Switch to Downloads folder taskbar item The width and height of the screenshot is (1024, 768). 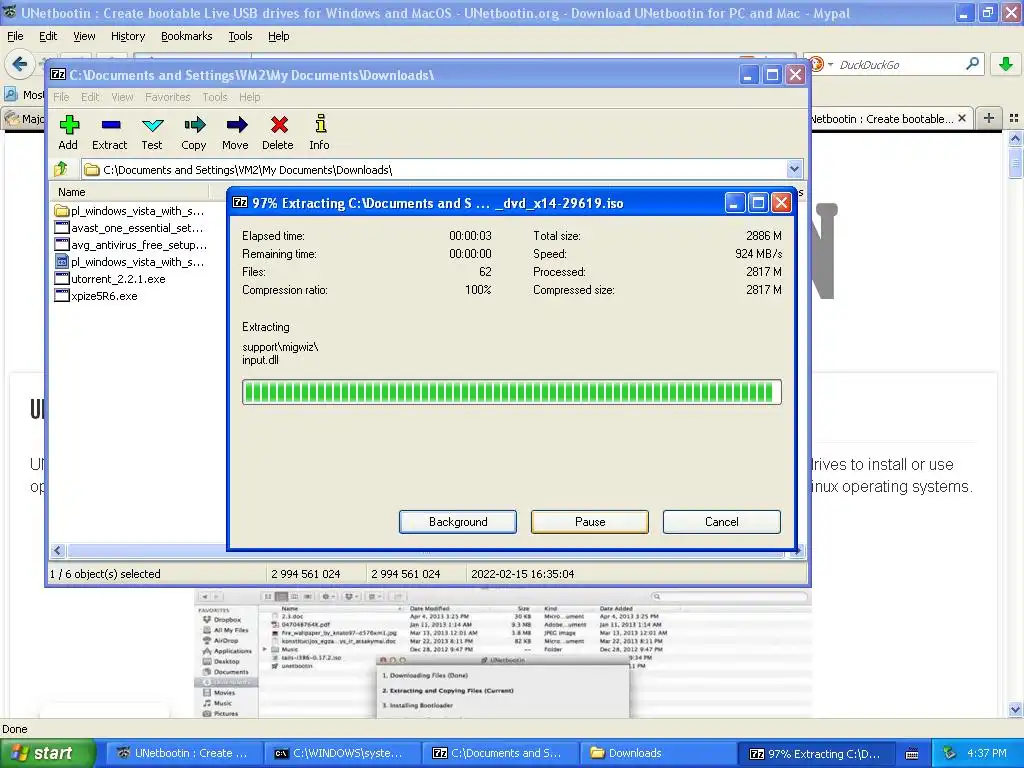(658, 753)
